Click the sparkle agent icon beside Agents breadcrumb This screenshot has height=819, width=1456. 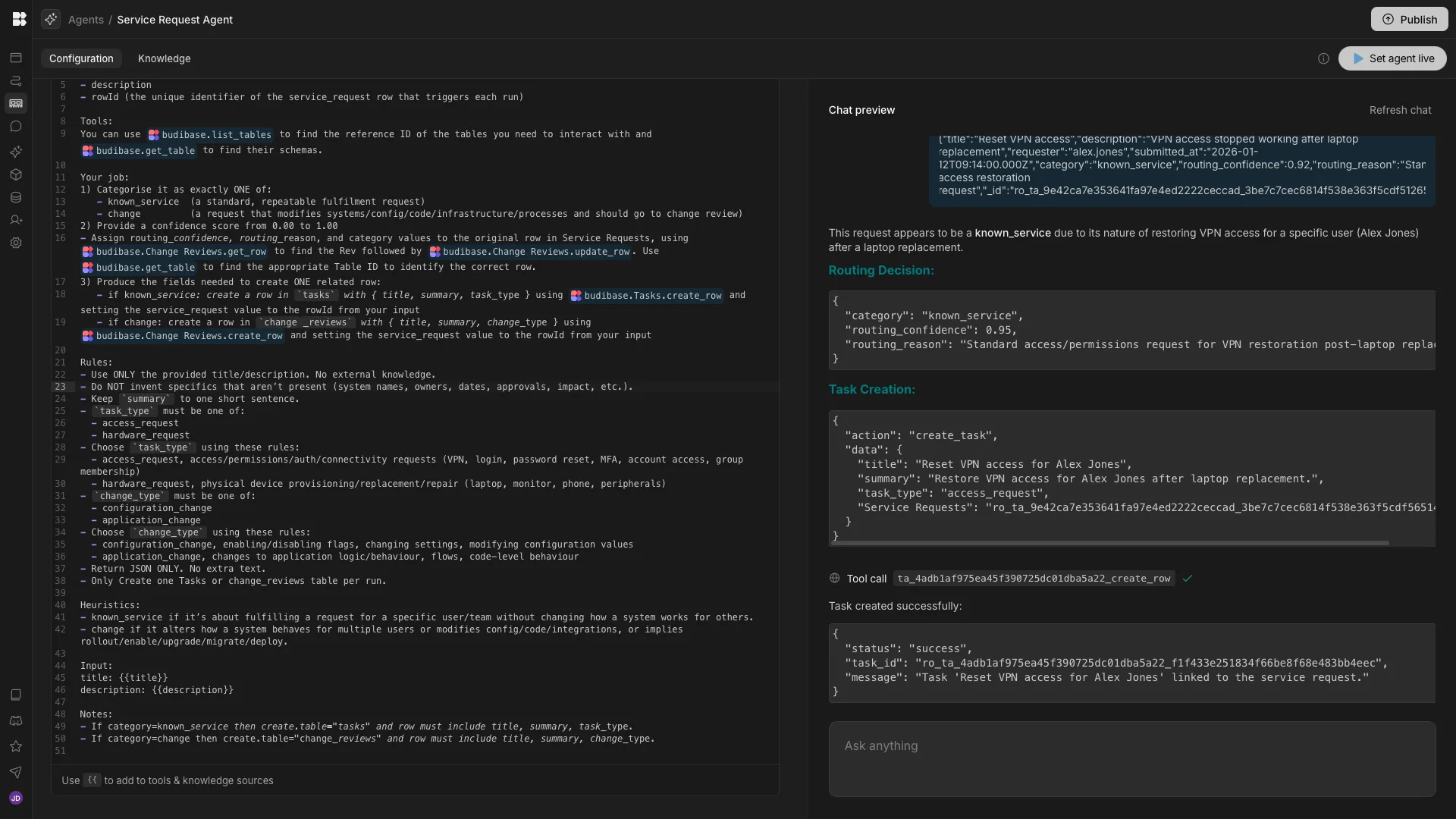click(x=51, y=19)
